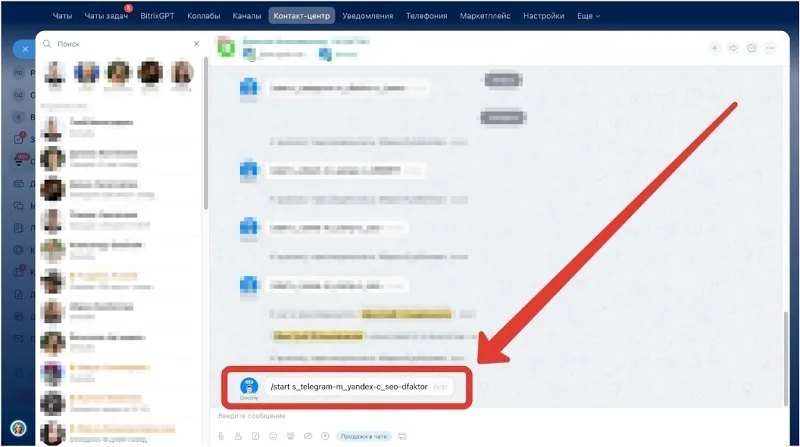This screenshot has height=447, width=800.
Task: Click the green chat avatar in header
Action: pyautogui.click(x=227, y=48)
